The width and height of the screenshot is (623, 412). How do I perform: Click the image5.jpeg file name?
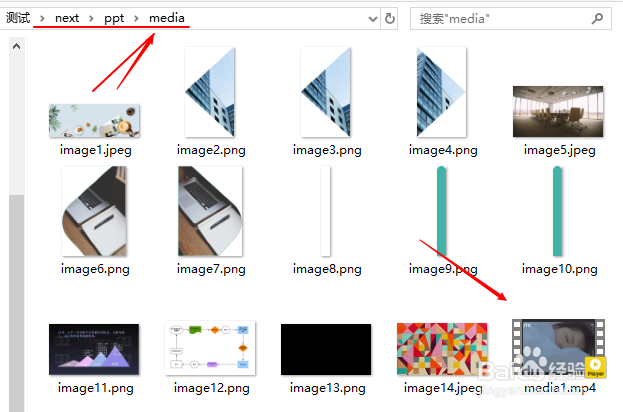tap(559, 150)
